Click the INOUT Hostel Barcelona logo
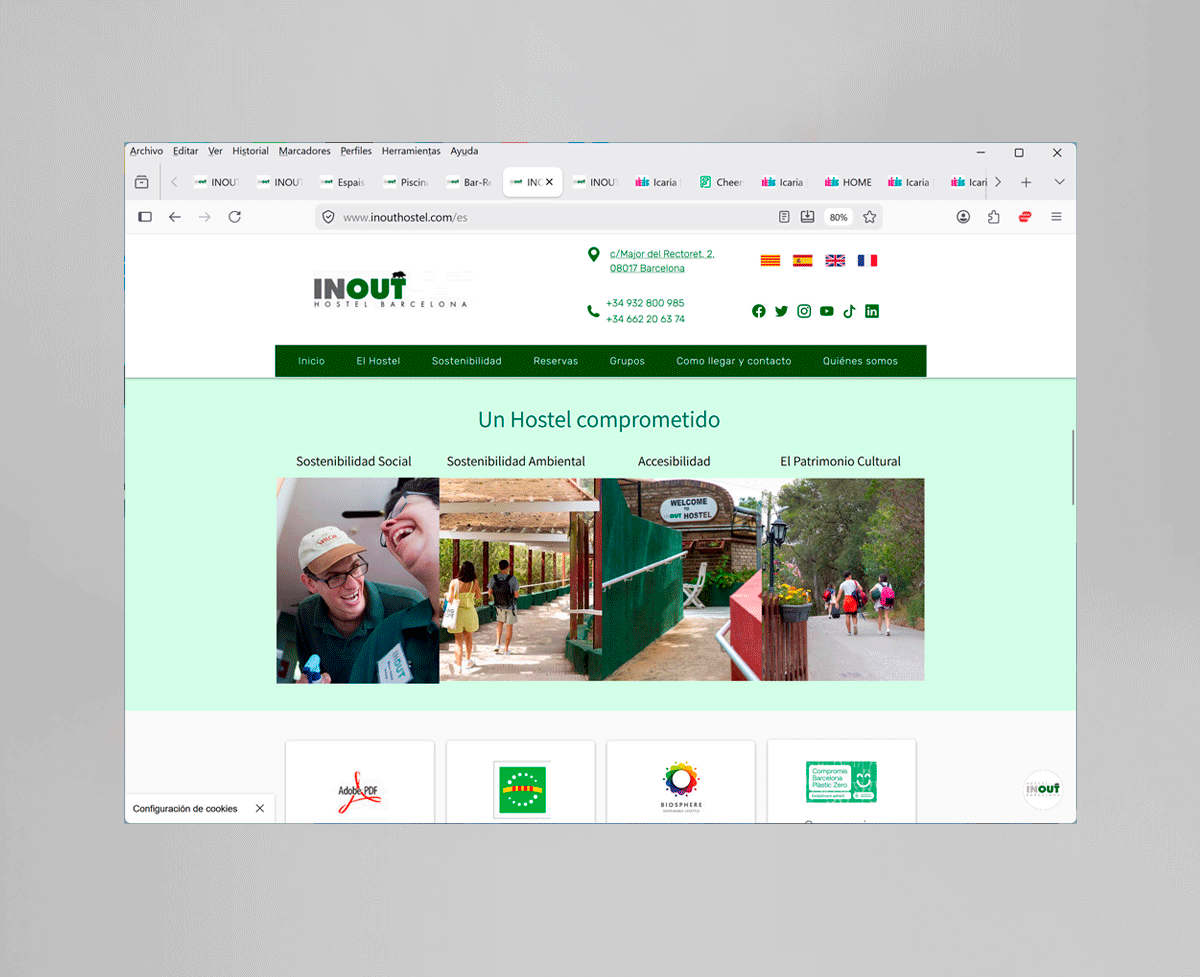The width and height of the screenshot is (1200, 977). 390,289
